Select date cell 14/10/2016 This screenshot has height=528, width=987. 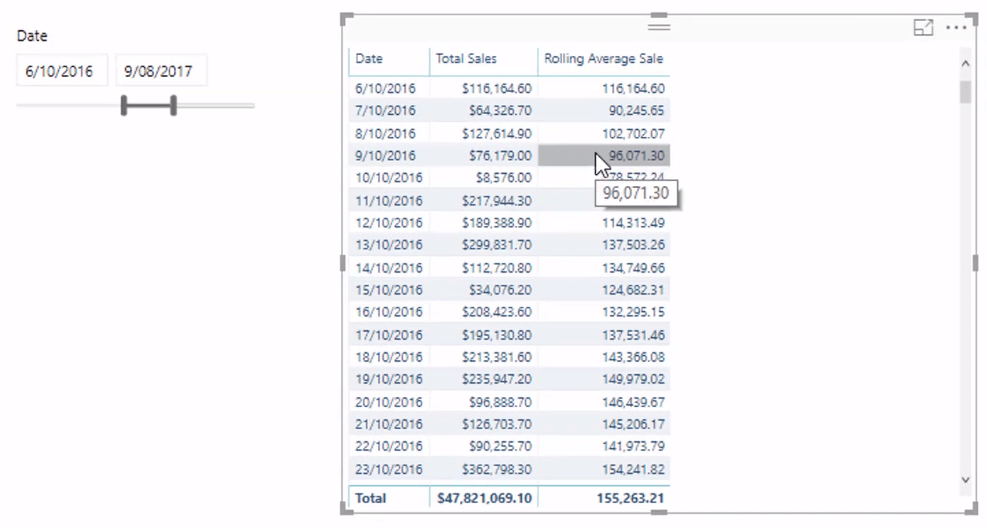pyautogui.click(x=389, y=268)
